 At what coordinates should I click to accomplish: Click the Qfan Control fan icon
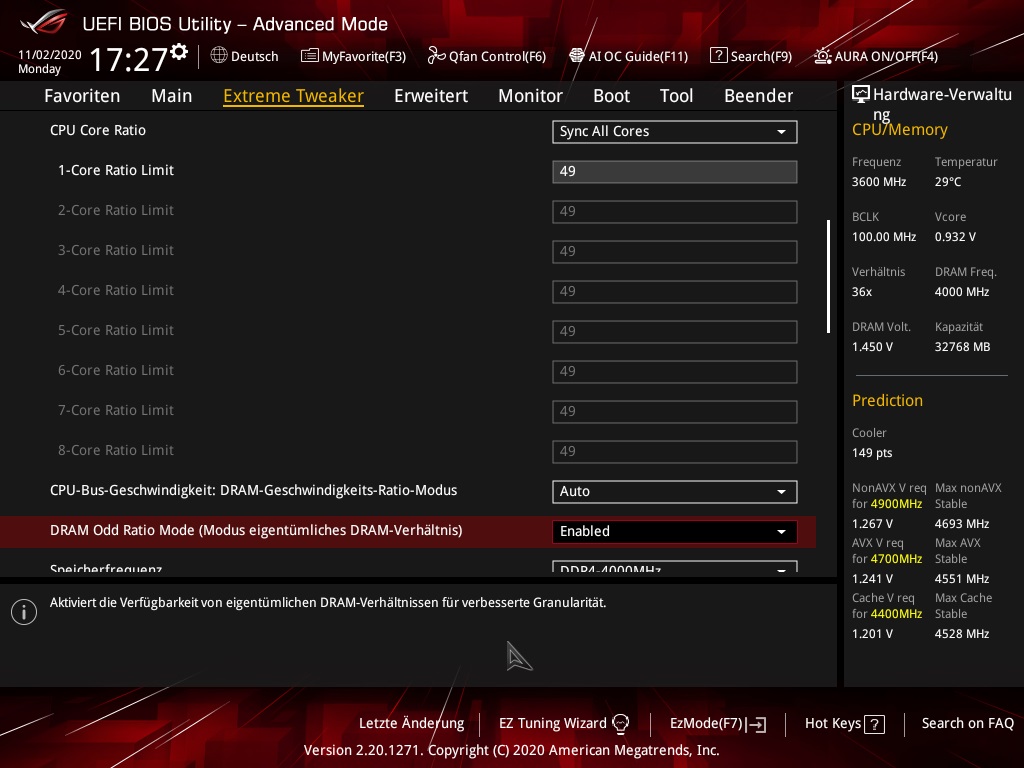coord(436,56)
